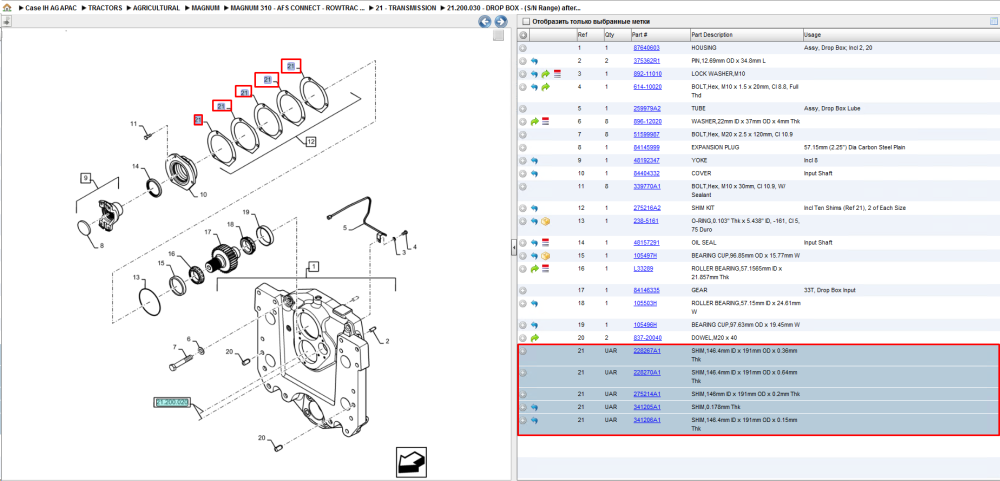Open AGRICULTURAL breadcrumb
The image size is (1000, 481).
point(156,8)
